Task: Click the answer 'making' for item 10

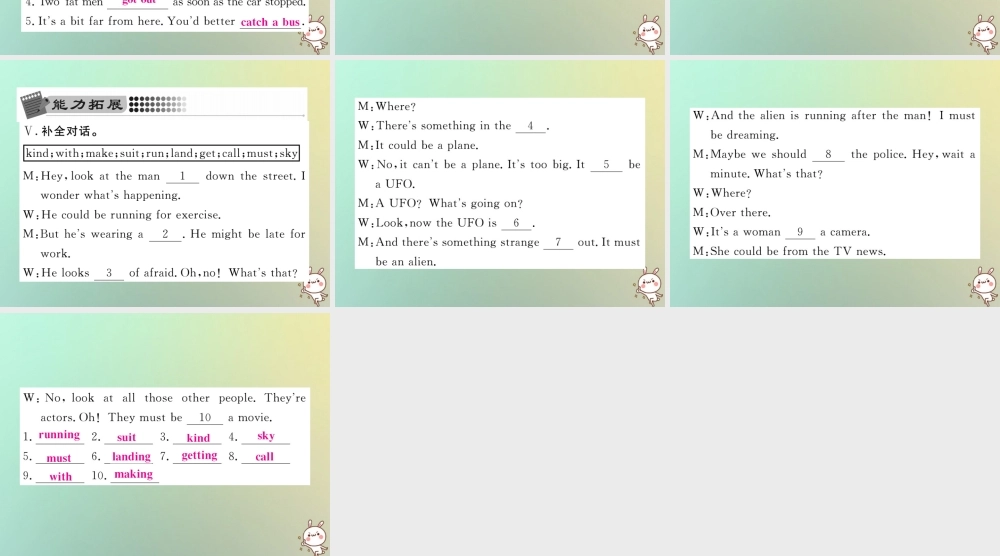Action: point(134,475)
